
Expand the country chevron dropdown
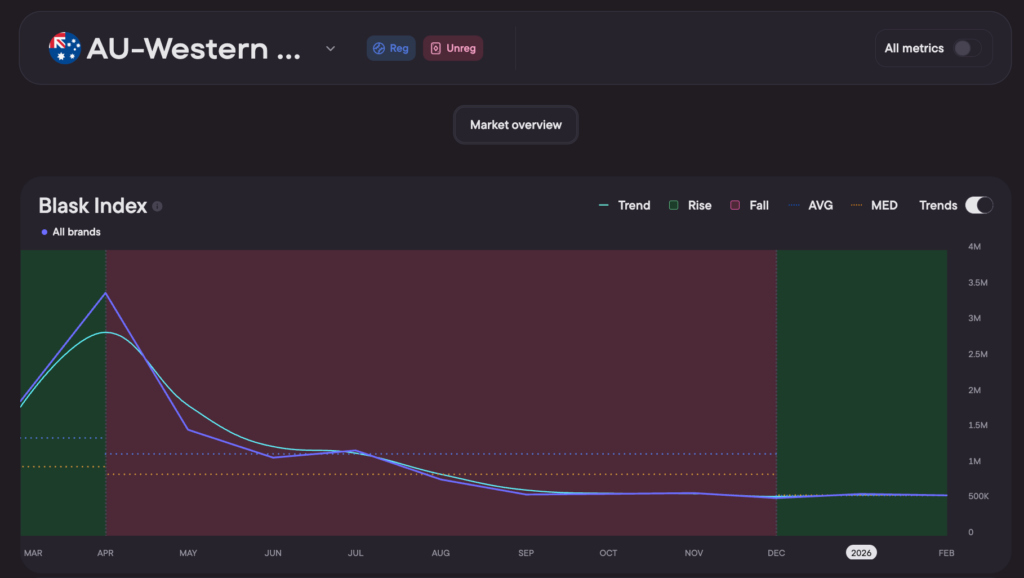331,48
